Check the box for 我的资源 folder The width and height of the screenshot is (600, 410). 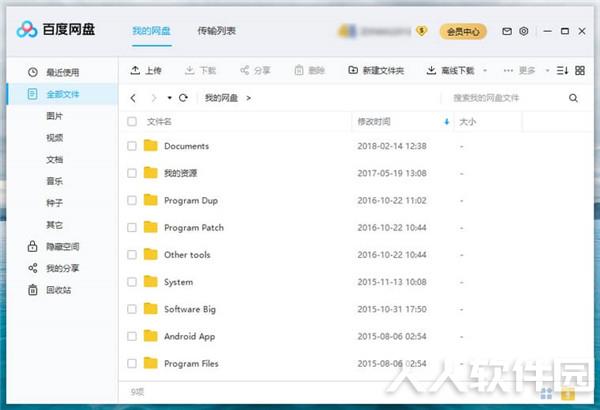pyautogui.click(x=132, y=173)
